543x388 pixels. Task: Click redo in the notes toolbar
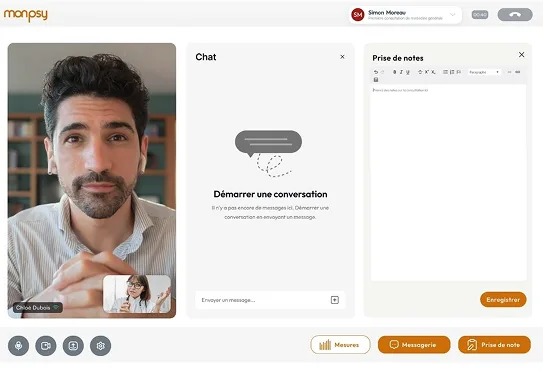[382, 72]
